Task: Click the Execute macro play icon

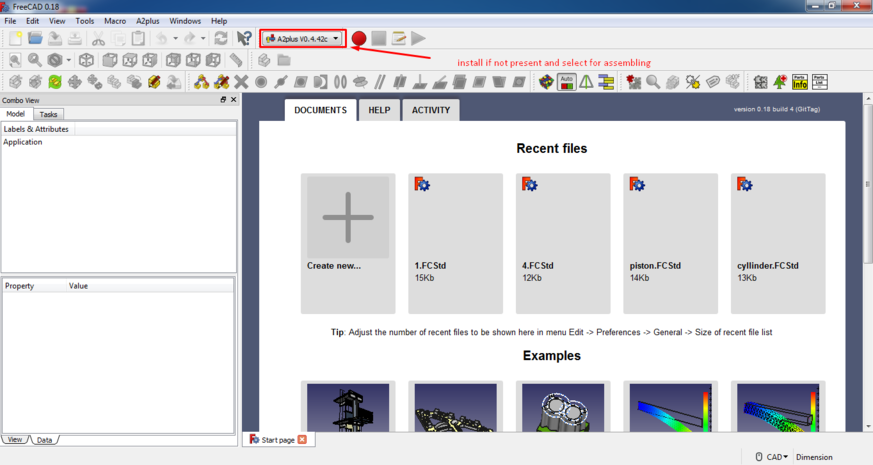Action: click(419, 38)
